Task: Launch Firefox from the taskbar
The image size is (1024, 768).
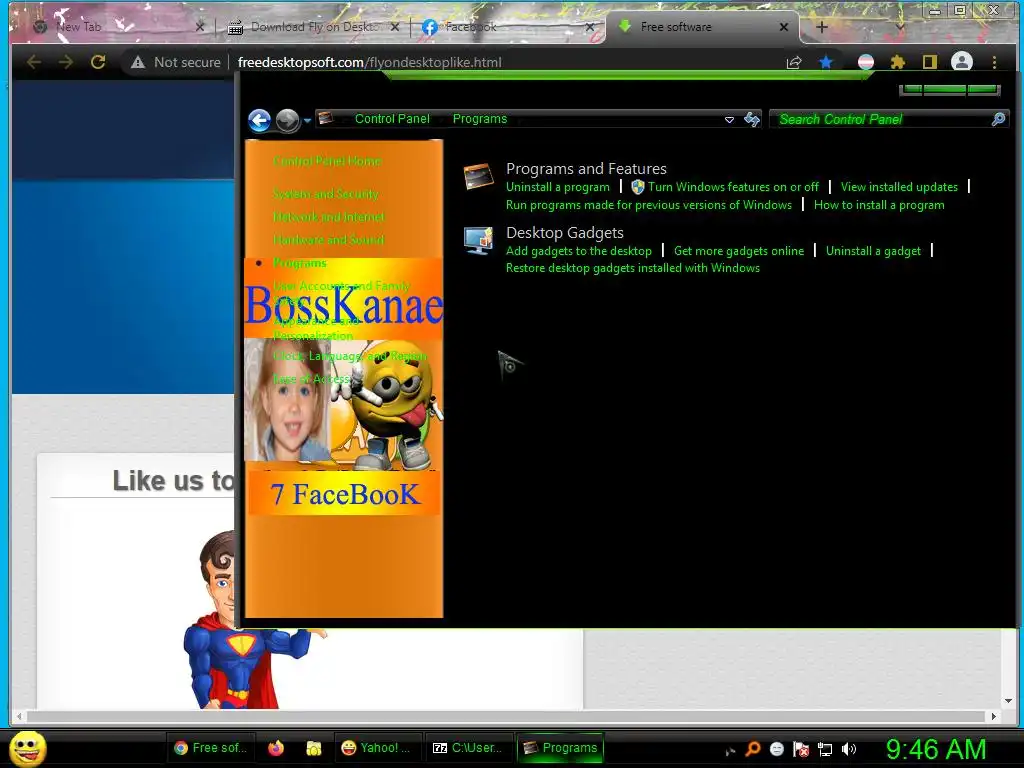Action: pyautogui.click(x=276, y=748)
